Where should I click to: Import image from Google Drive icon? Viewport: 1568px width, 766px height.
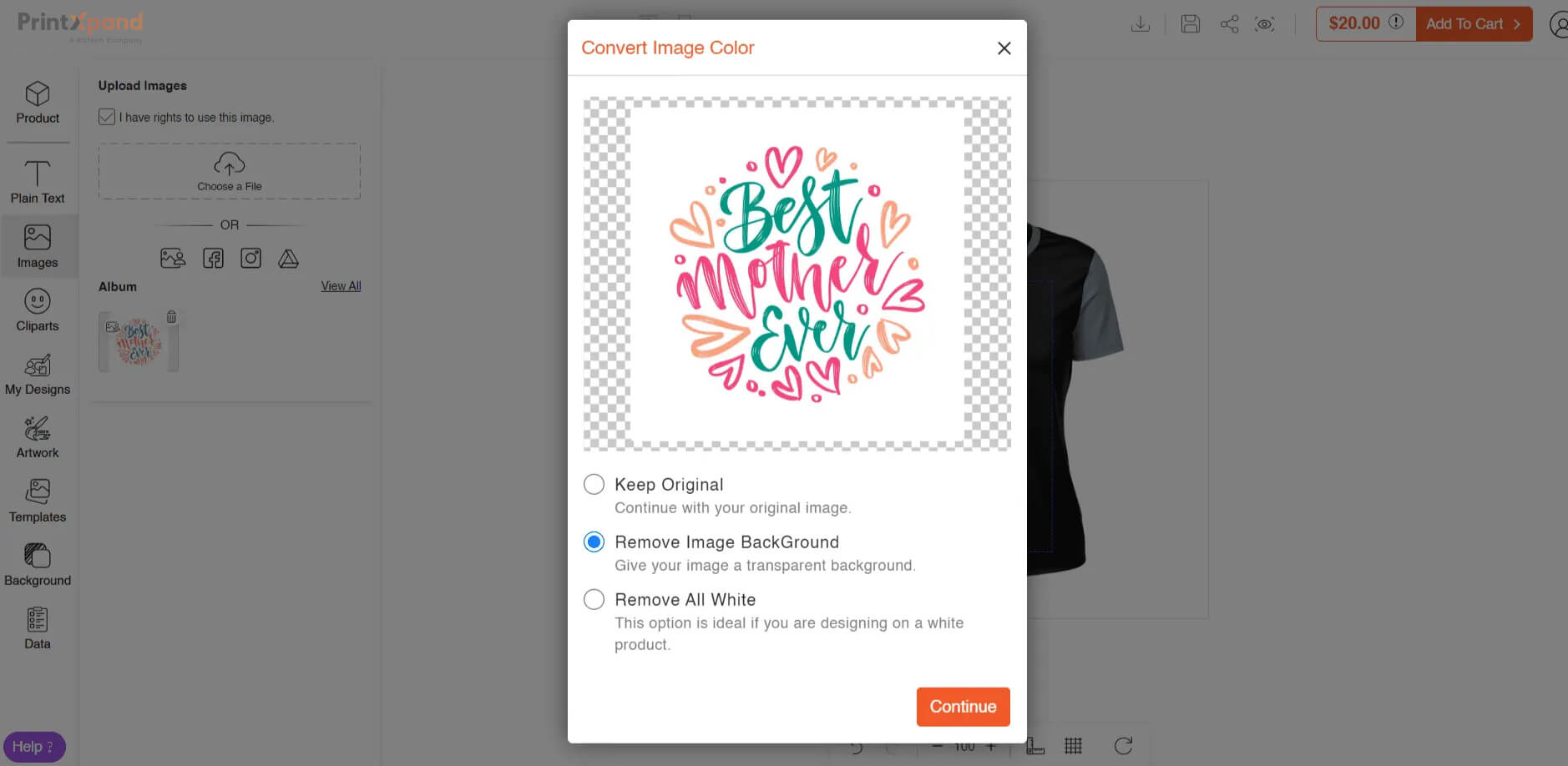[288, 259]
